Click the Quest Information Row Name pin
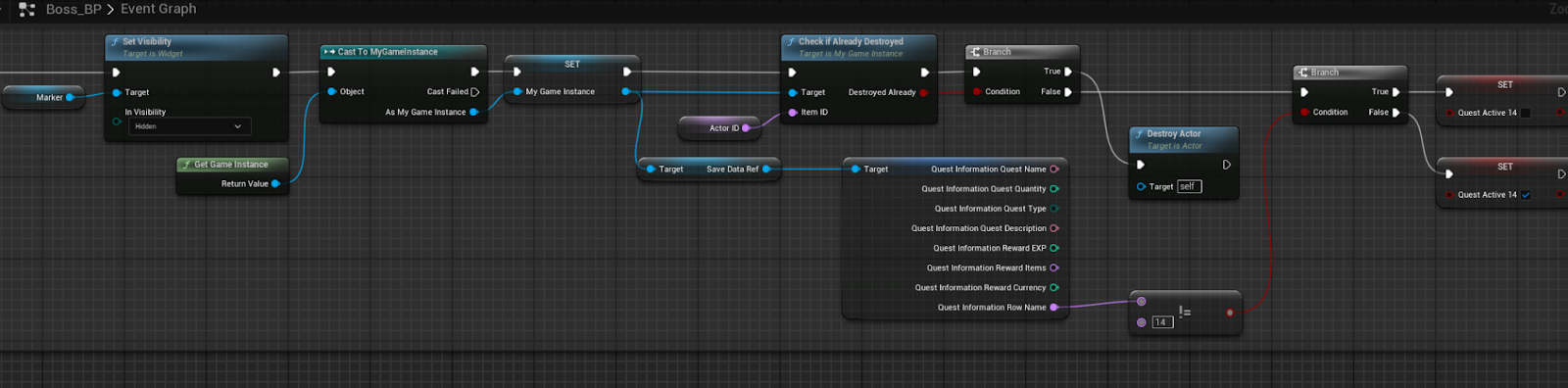The image size is (1568, 388). [1054, 308]
